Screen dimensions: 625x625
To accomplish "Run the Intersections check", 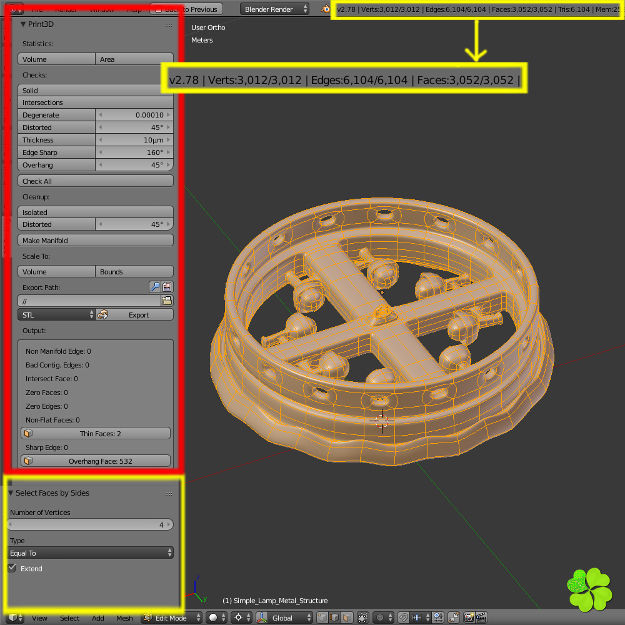I will click(96, 102).
